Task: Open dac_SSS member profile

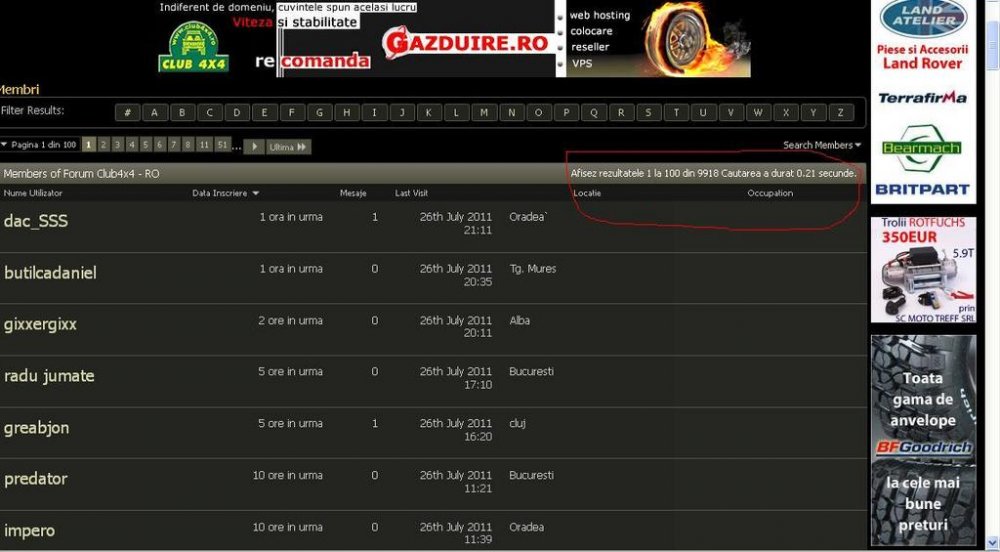Action: click(x=36, y=221)
